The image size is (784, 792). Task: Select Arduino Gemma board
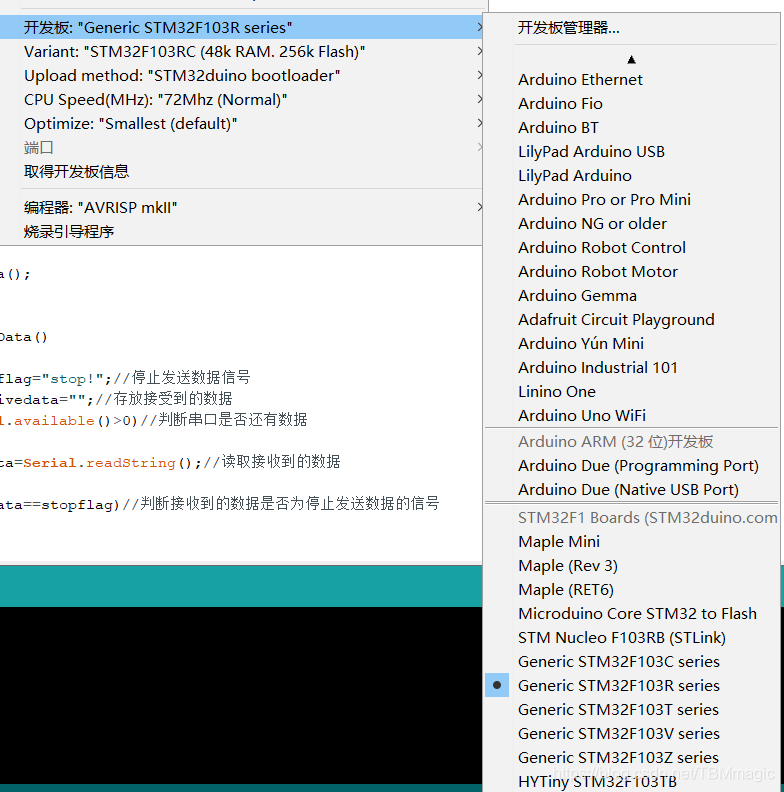pos(631,295)
